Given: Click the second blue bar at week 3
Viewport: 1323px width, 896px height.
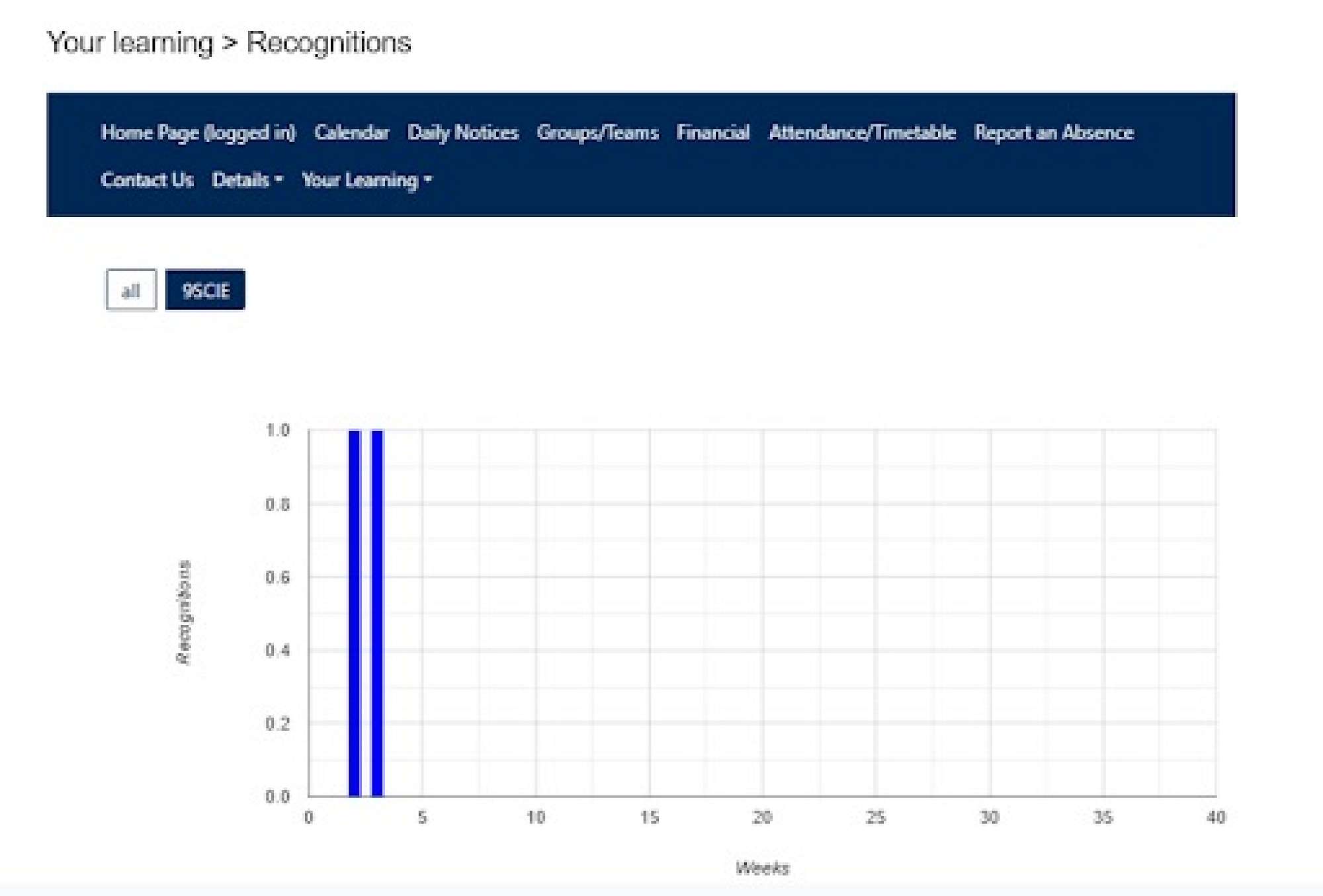Looking at the screenshot, I should (377, 612).
